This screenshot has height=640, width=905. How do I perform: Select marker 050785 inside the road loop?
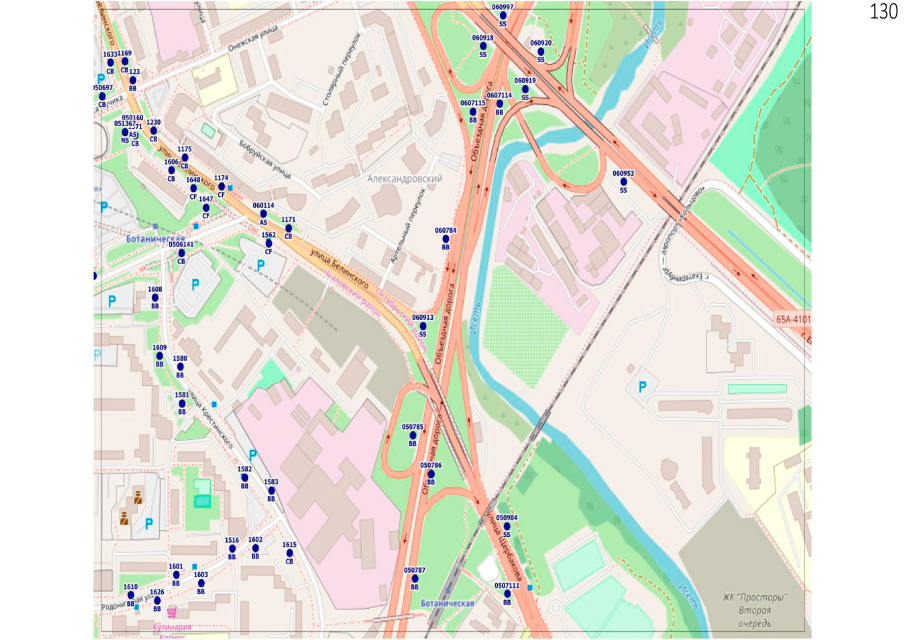[x=412, y=436]
